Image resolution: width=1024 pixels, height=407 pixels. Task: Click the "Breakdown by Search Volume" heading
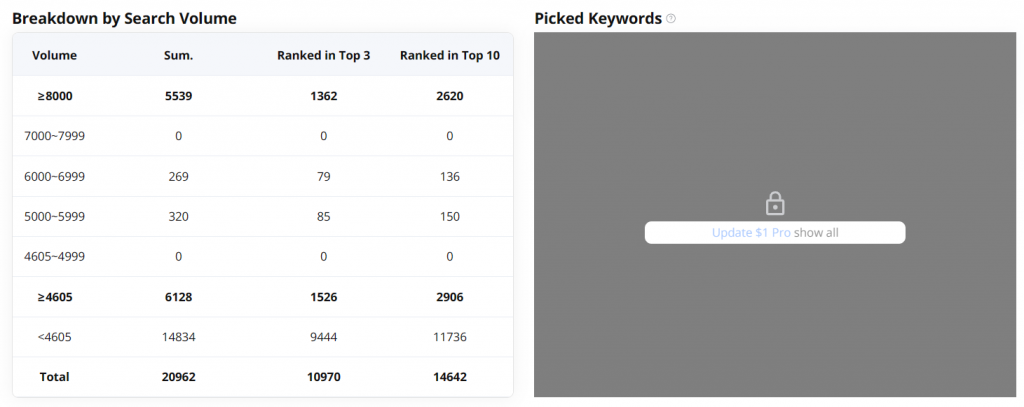click(x=124, y=19)
